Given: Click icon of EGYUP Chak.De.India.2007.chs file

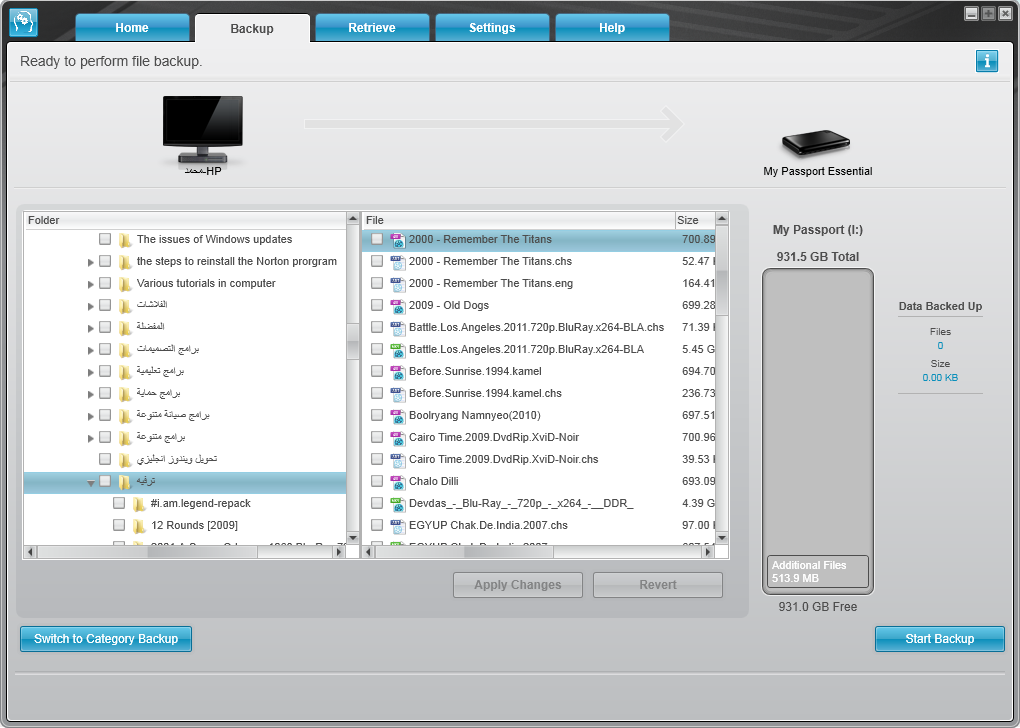Looking at the screenshot, I should click(x=397, y=526).
